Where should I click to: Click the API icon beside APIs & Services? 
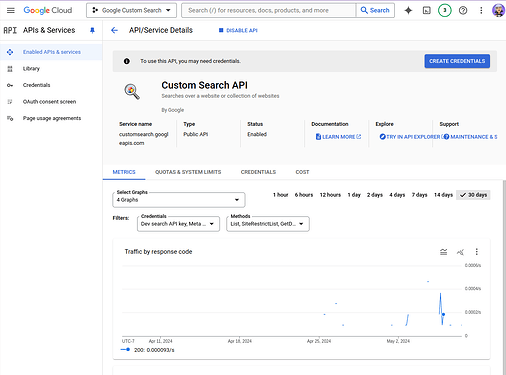coord(10,30)
